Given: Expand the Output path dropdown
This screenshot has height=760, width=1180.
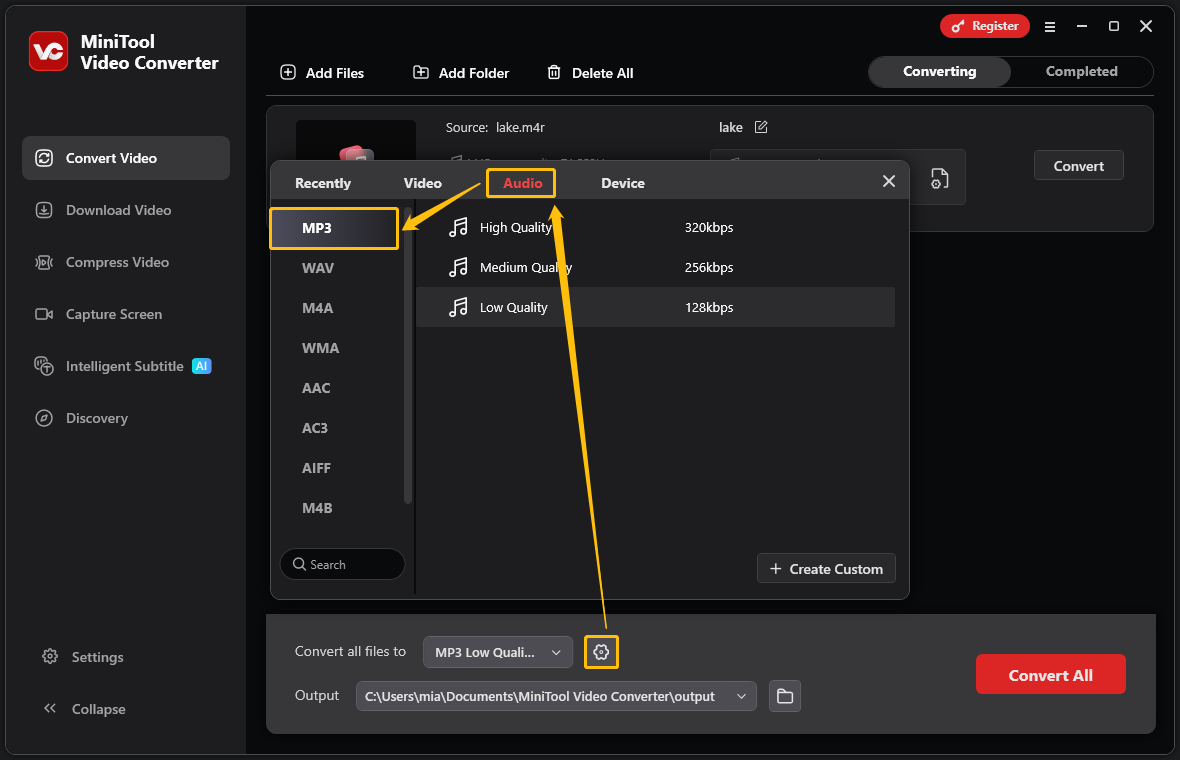Looking at the screenshot, I should tap(741, 696).
